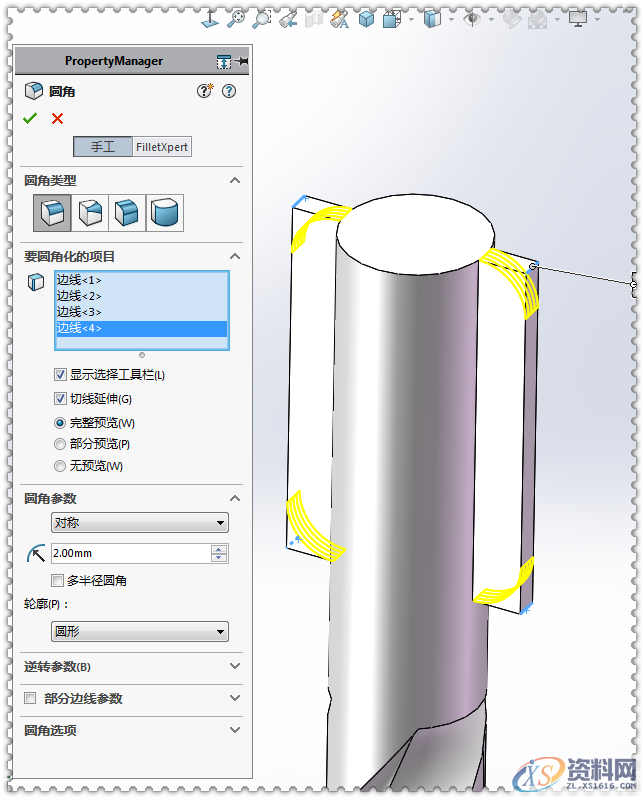Select 无预览(W) radio button
Screen dimensions: 644x799
(60, 466)
